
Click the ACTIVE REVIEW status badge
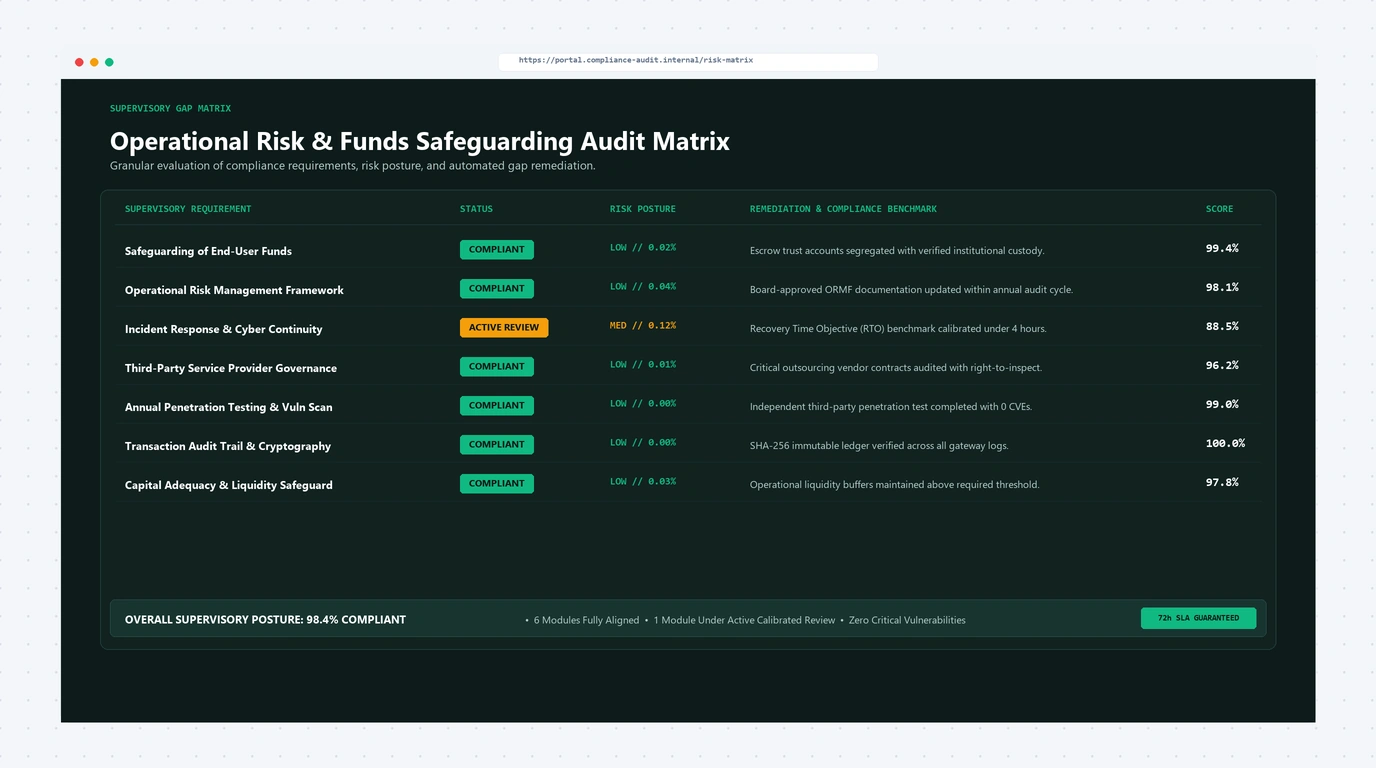504,328
